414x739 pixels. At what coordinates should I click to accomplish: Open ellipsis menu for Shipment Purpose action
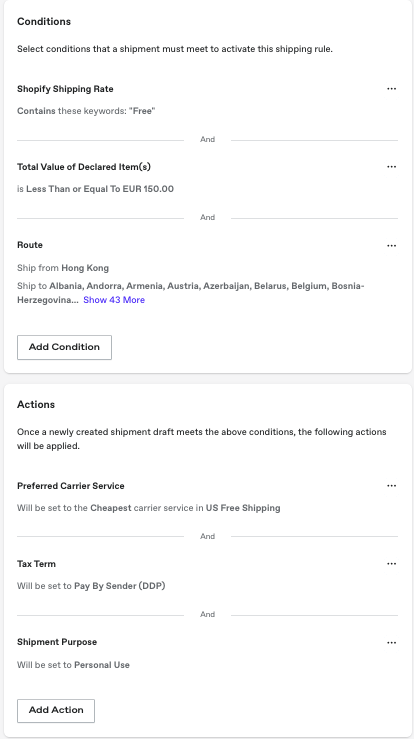391,642
